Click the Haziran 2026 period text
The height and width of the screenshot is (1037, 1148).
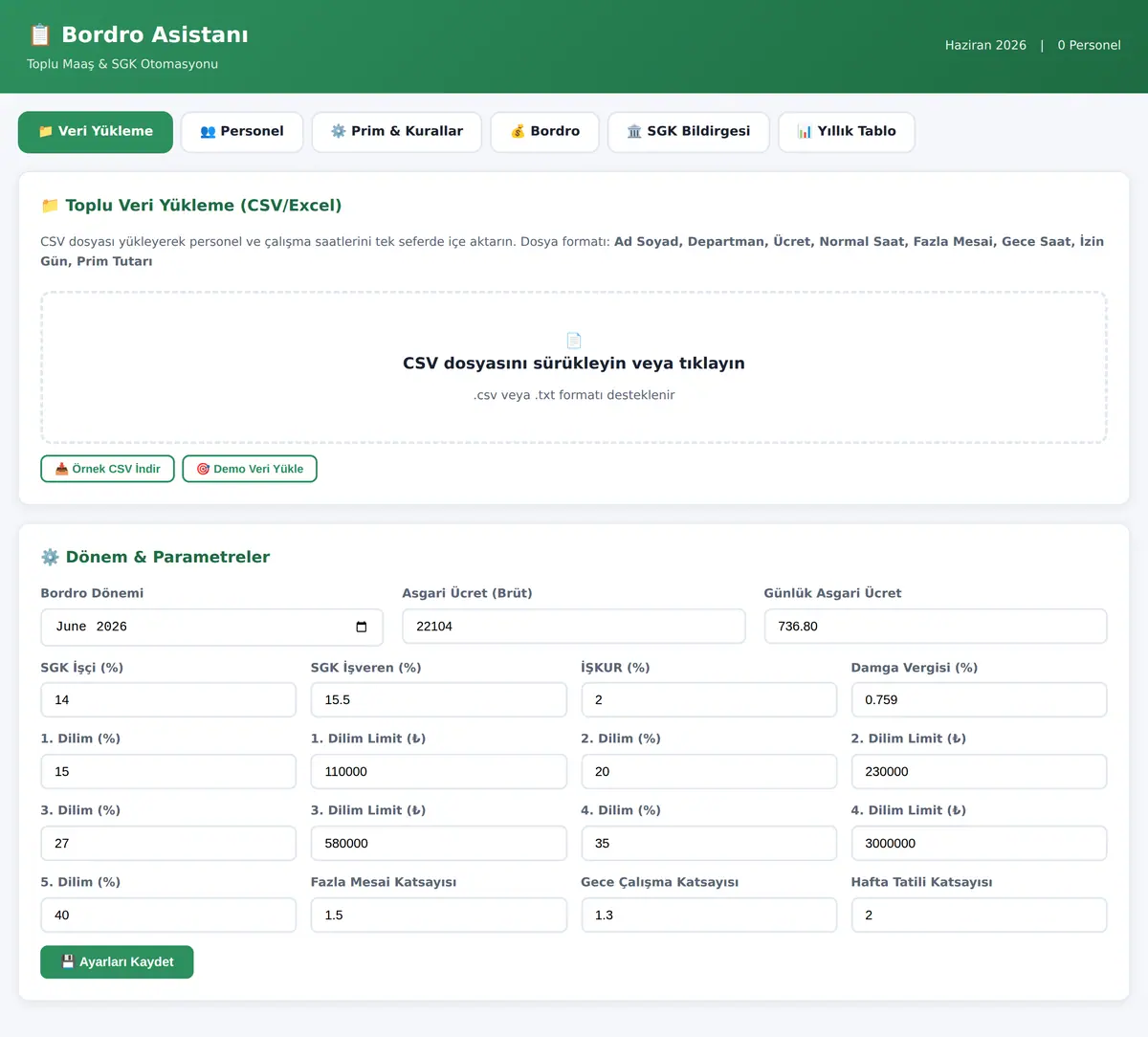[985, 45]
